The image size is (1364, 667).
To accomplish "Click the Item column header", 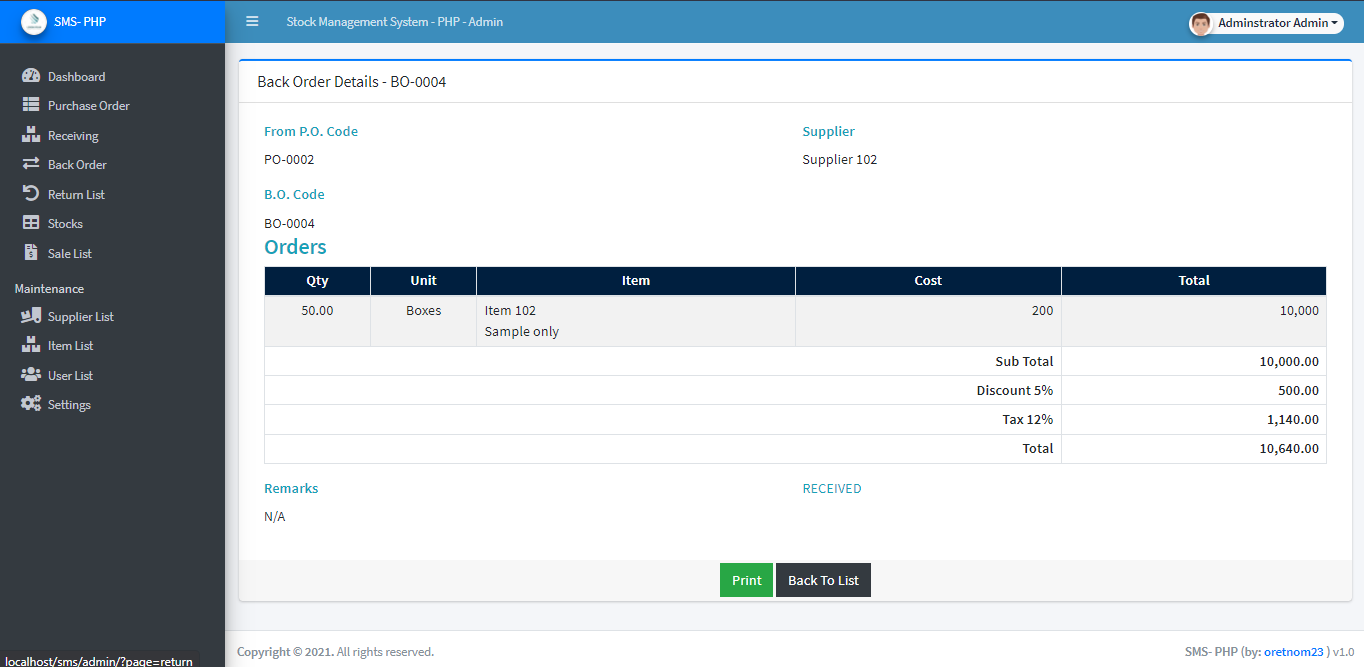I will pyautogui.click(x=636, y=281).
